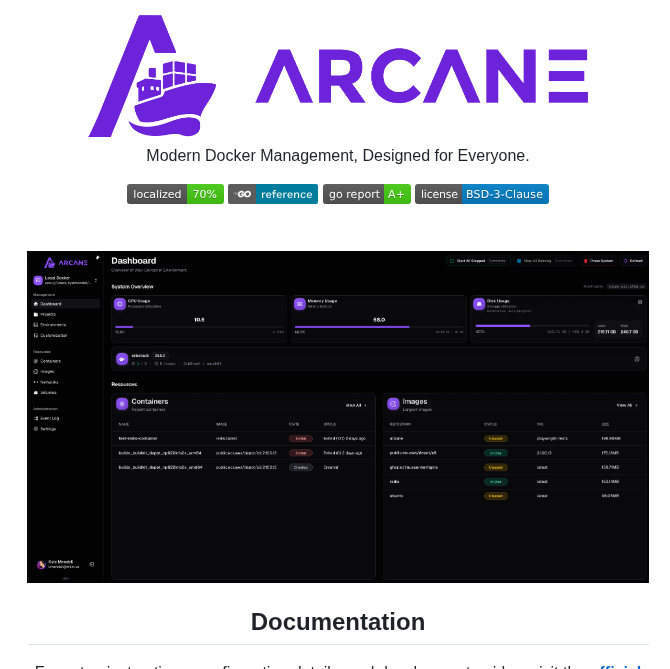Click the purple Arcane ship logo
This screenshot has width=670, height=669.
tap(152, 76)
